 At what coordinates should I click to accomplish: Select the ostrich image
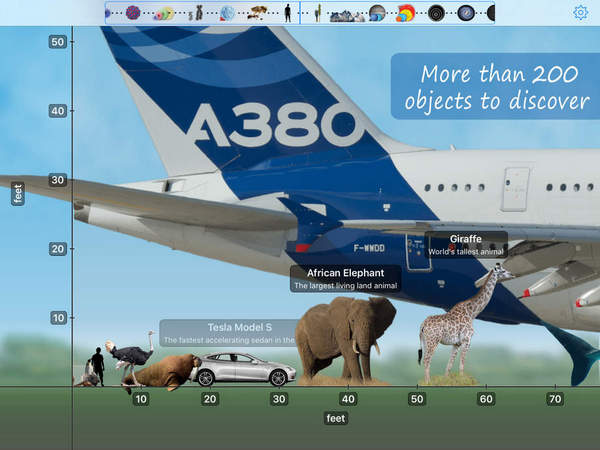pyautogui.click(x=130, y=358)
